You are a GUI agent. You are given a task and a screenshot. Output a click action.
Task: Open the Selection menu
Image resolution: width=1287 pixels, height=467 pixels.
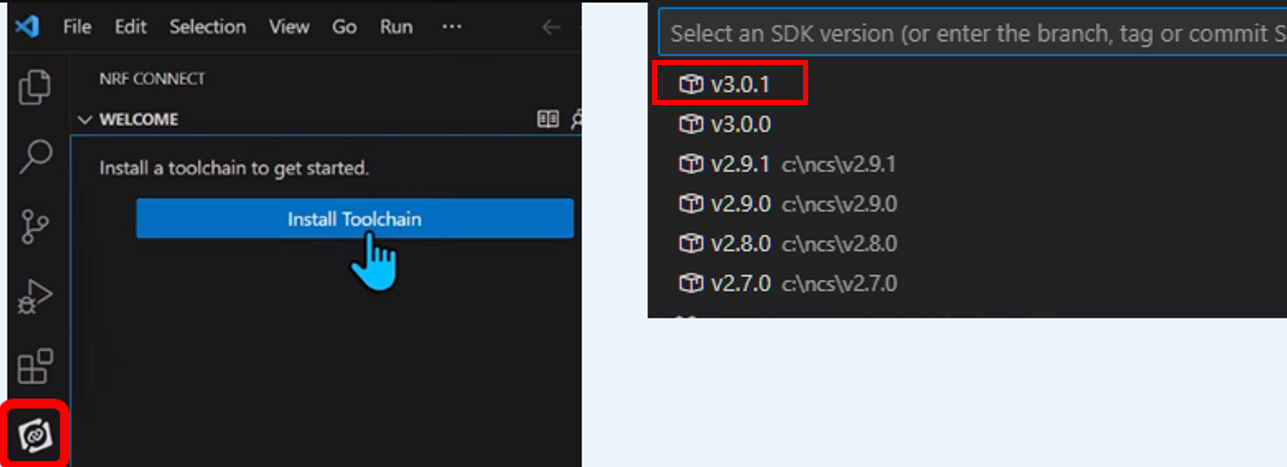(208, 27)
